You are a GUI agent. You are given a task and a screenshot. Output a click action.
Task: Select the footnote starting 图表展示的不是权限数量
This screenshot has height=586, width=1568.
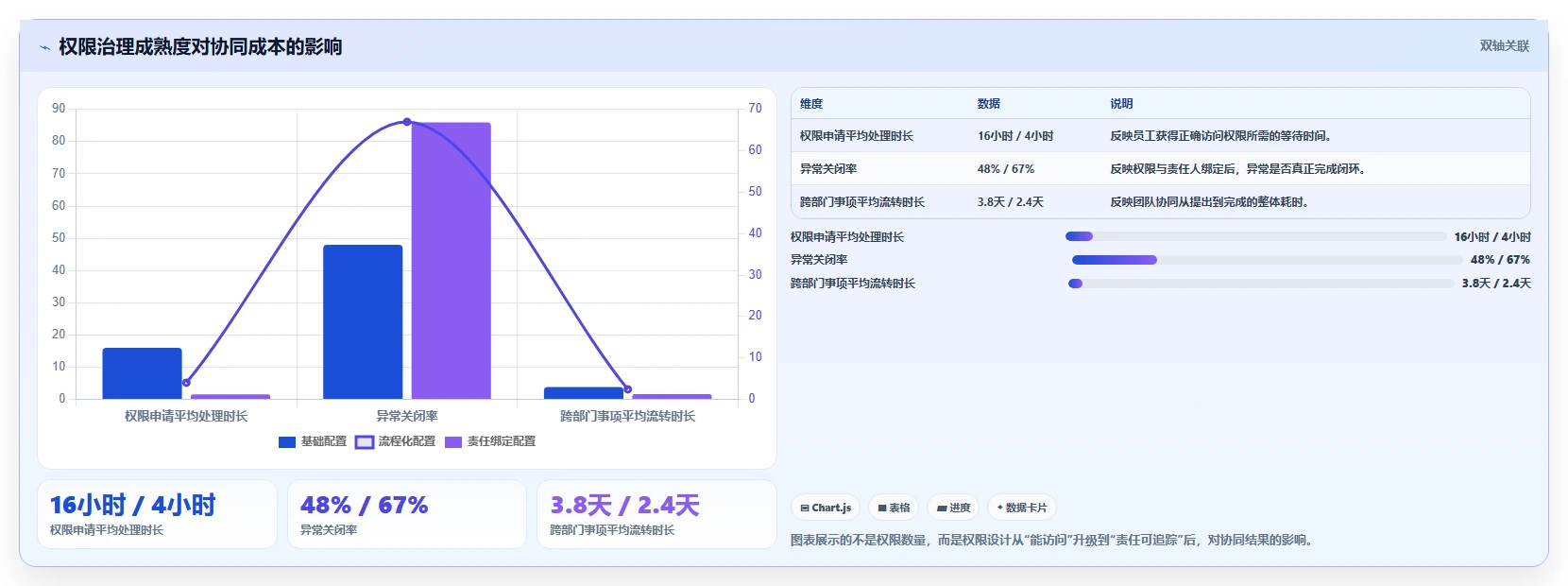tap(1053, 541)
